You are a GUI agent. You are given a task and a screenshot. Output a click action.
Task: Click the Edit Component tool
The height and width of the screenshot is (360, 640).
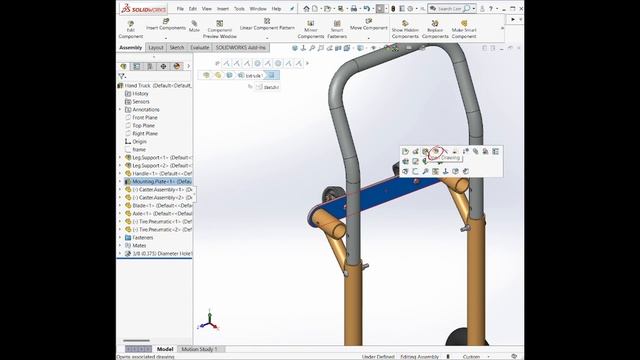(131, 29)
